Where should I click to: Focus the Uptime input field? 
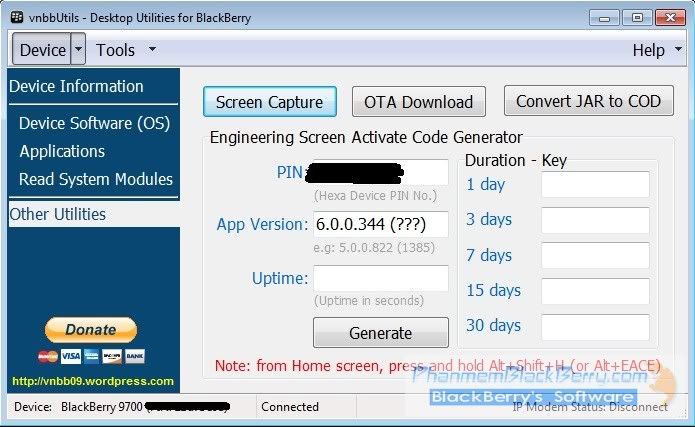[381, 278]
